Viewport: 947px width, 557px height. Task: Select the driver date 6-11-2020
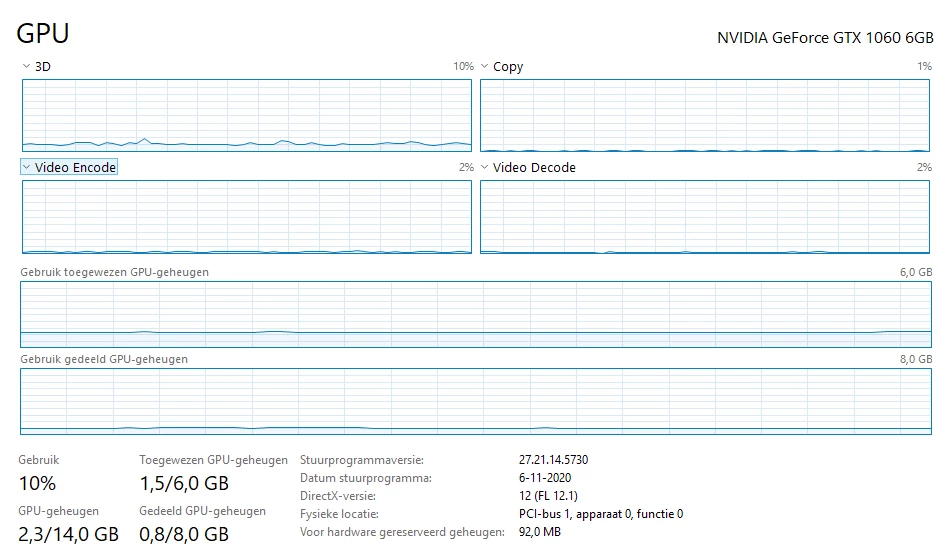[545, 478]
